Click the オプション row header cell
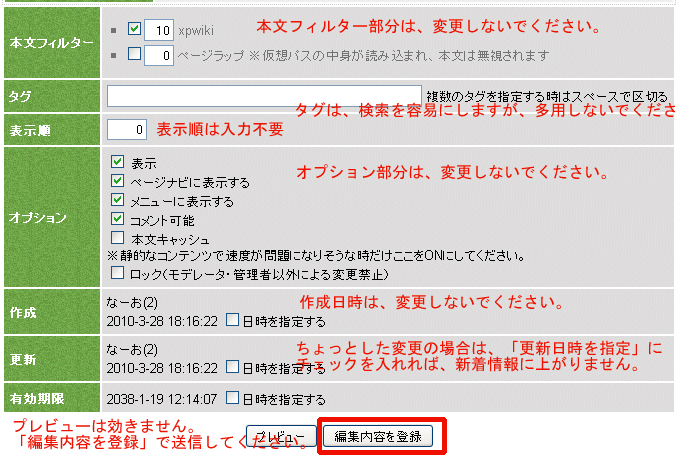 tap(50, 217)
